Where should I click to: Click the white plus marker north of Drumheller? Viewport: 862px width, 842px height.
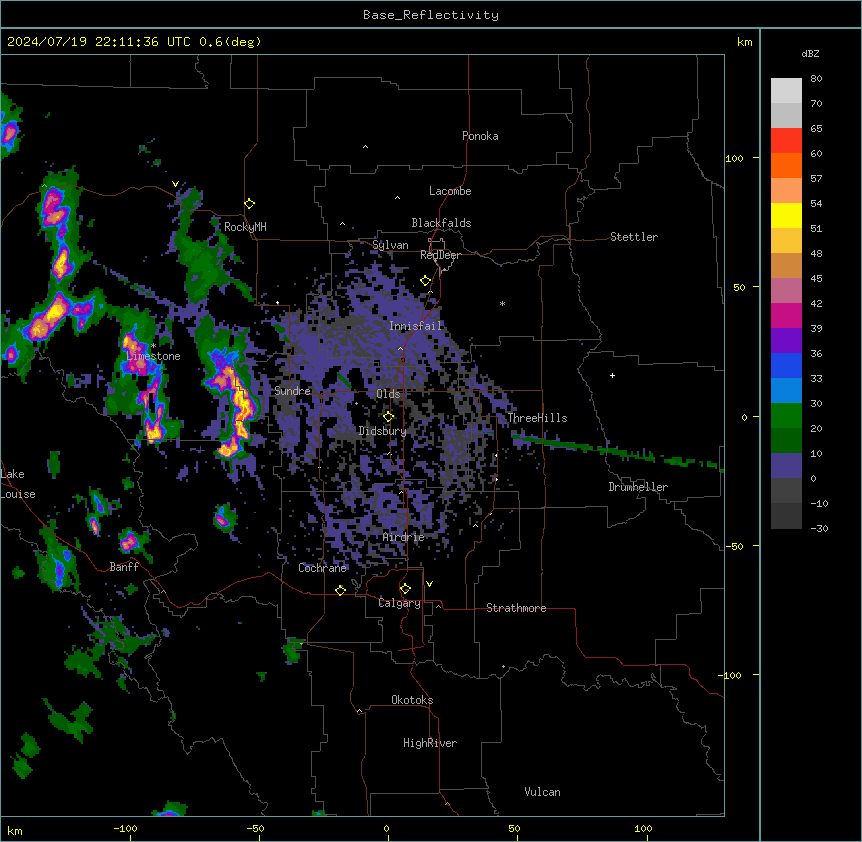pos(612,375)
